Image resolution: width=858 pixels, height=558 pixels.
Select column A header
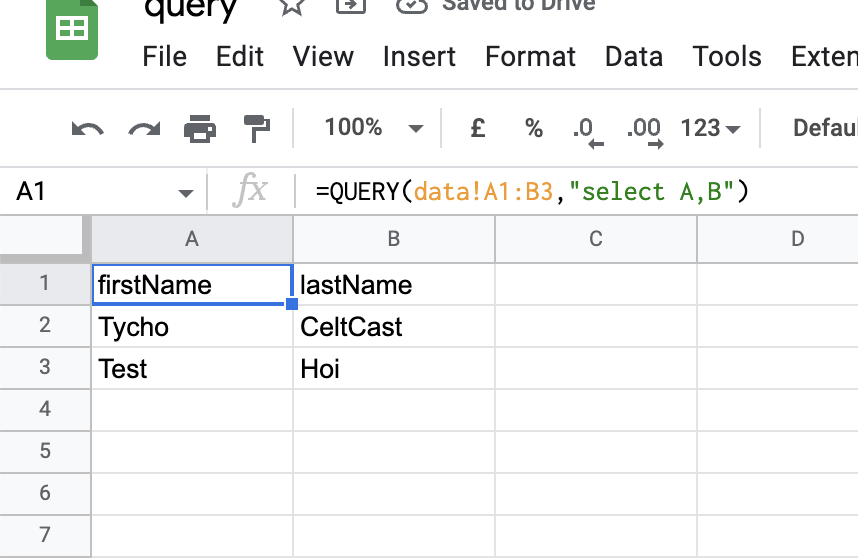(x=192, y=239)
